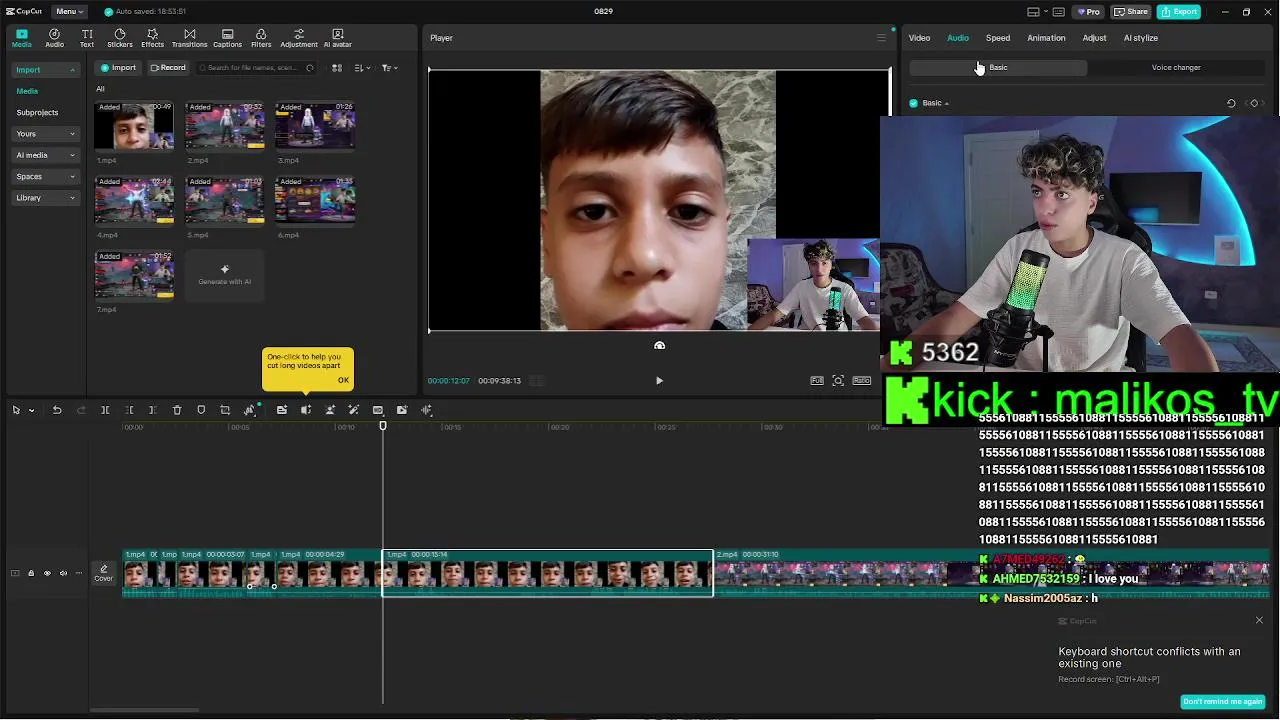Open the Filters panel

(x=261, y=38)
